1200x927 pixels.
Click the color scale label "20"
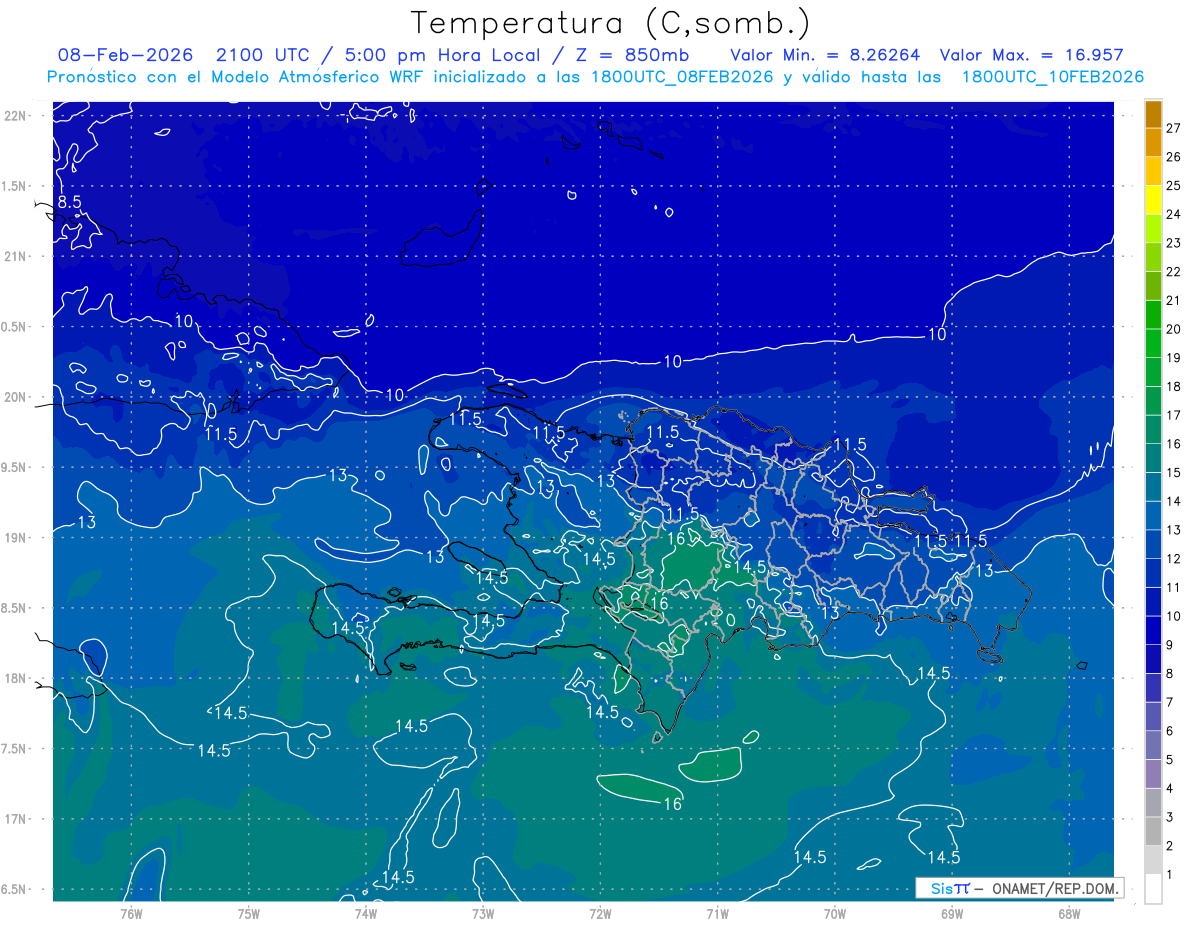(x=1173, y=329)
